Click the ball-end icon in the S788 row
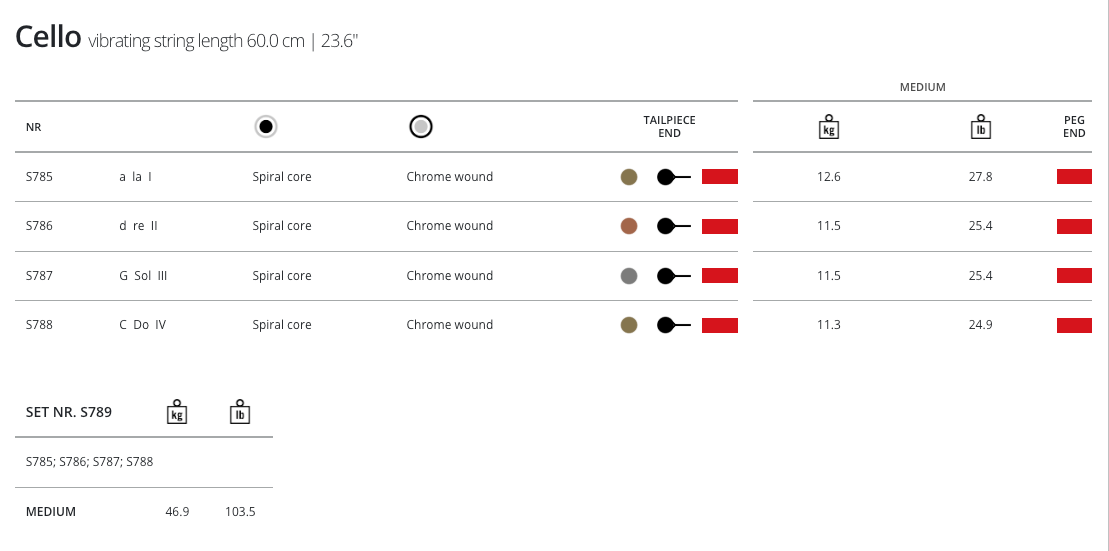Viewport: 1109px width, 551px height. (x=673, y=325)
